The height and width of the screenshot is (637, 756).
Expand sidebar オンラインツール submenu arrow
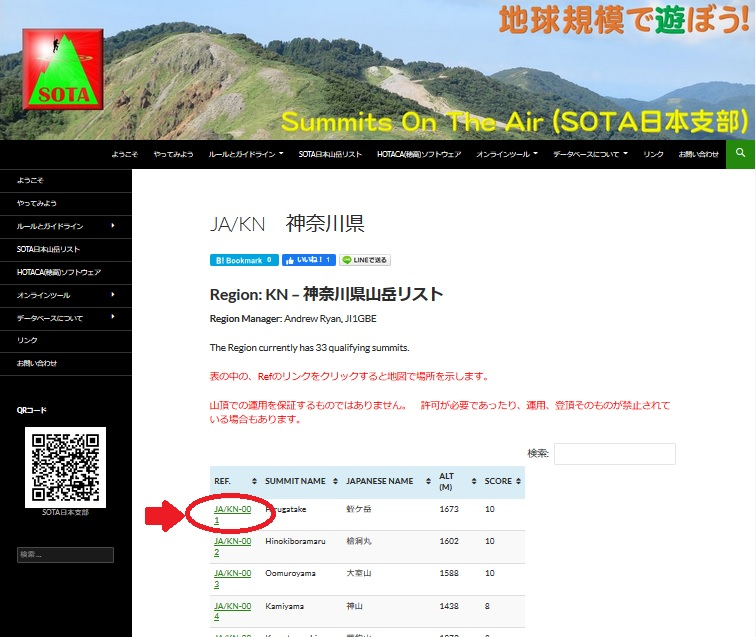pos(113,294)
